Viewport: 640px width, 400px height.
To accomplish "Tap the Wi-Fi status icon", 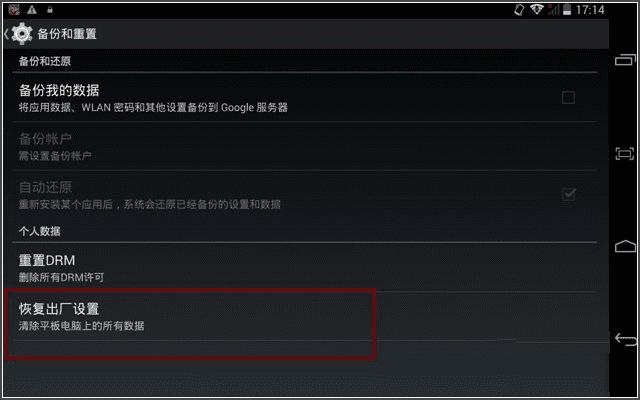I will 536,9.
